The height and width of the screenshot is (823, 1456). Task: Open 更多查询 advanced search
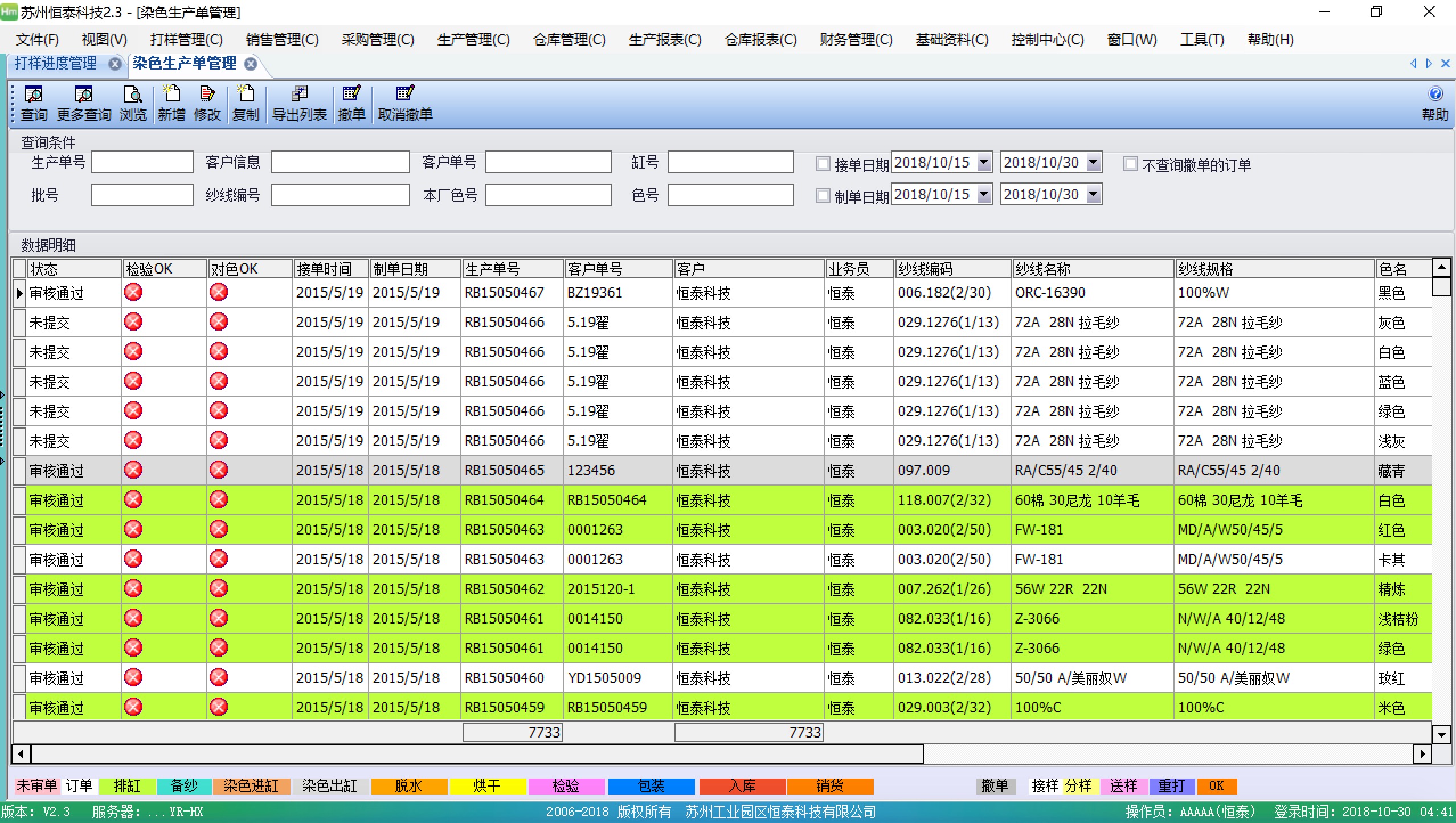83,103
